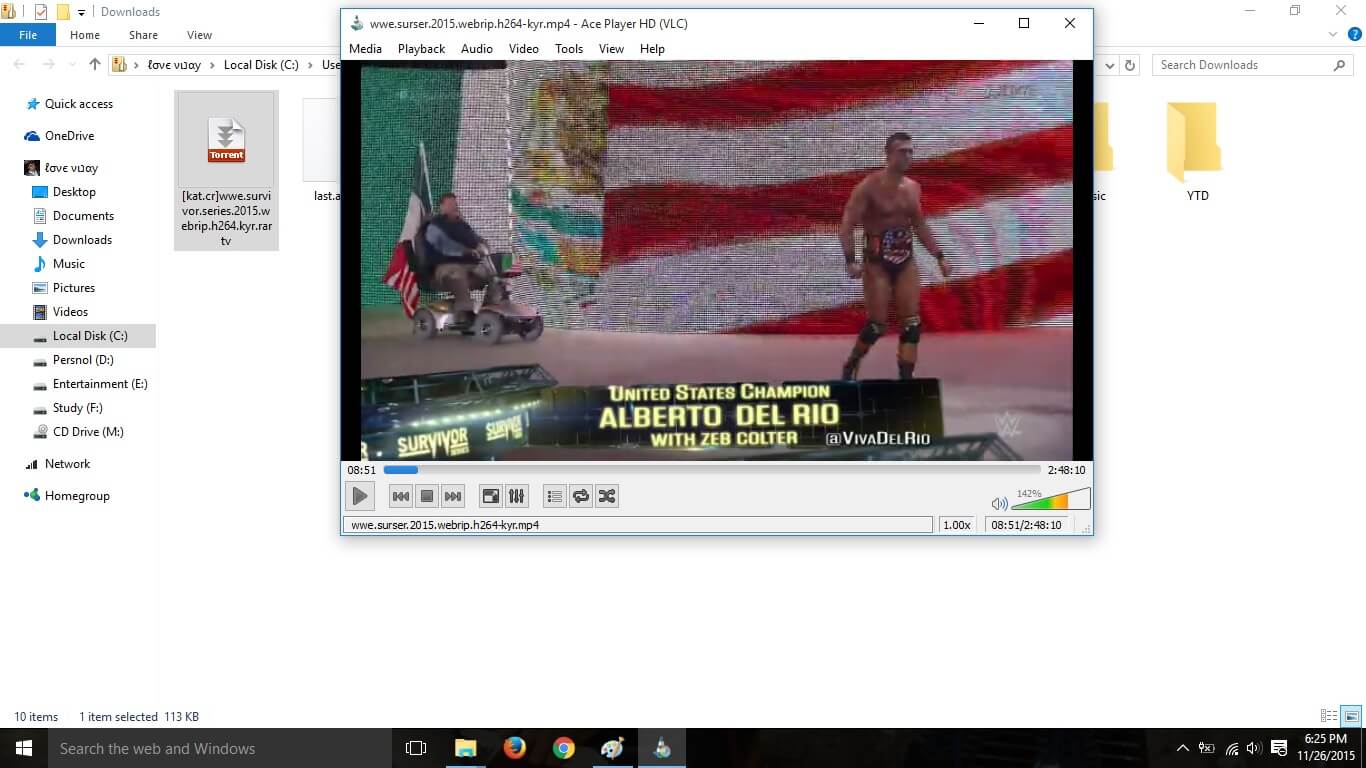Click the 08:51/2:48:10 status time
The width and height of the screenshot is (1366, 768).
1026,525
